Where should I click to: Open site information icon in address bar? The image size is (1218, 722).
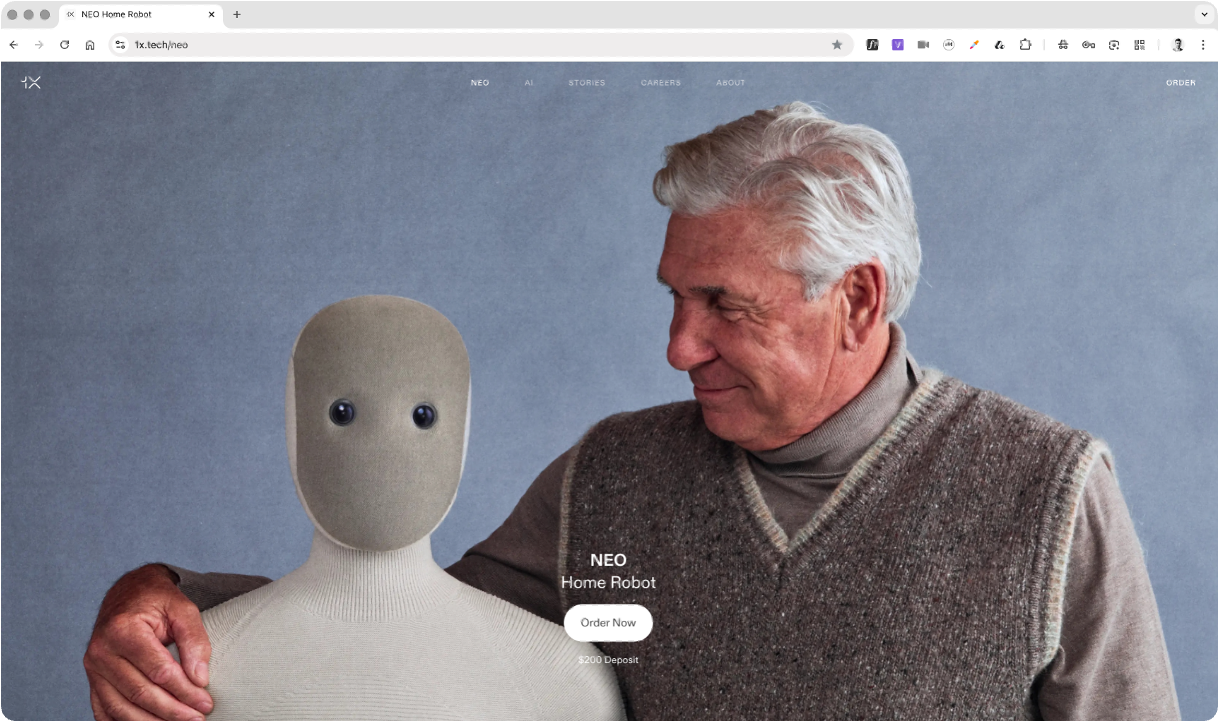click(x=120, y=45)
